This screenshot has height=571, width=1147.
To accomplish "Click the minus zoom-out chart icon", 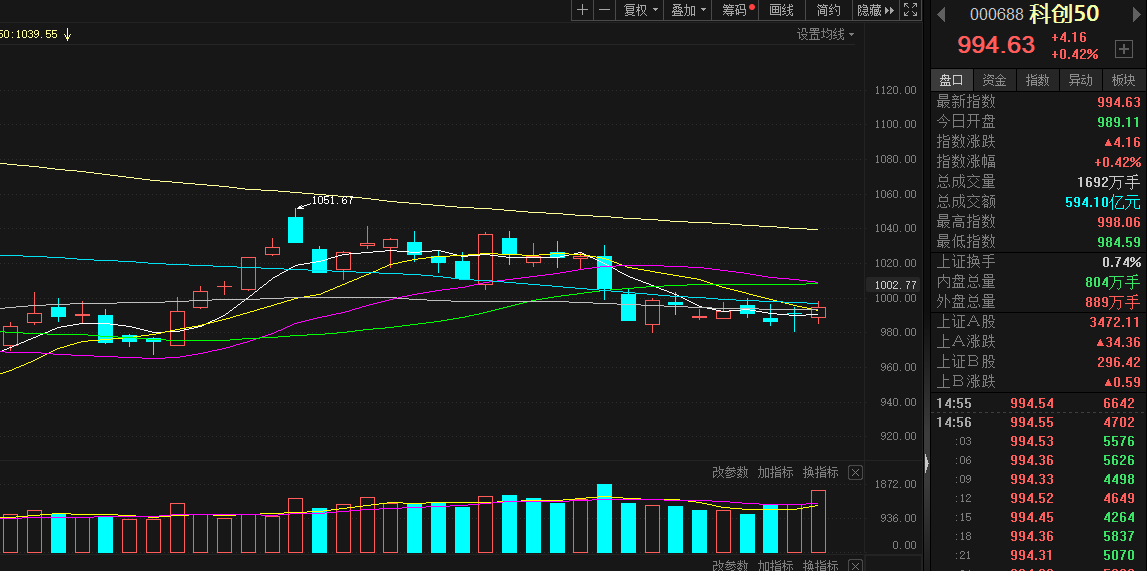I will [x=604, y=10].
